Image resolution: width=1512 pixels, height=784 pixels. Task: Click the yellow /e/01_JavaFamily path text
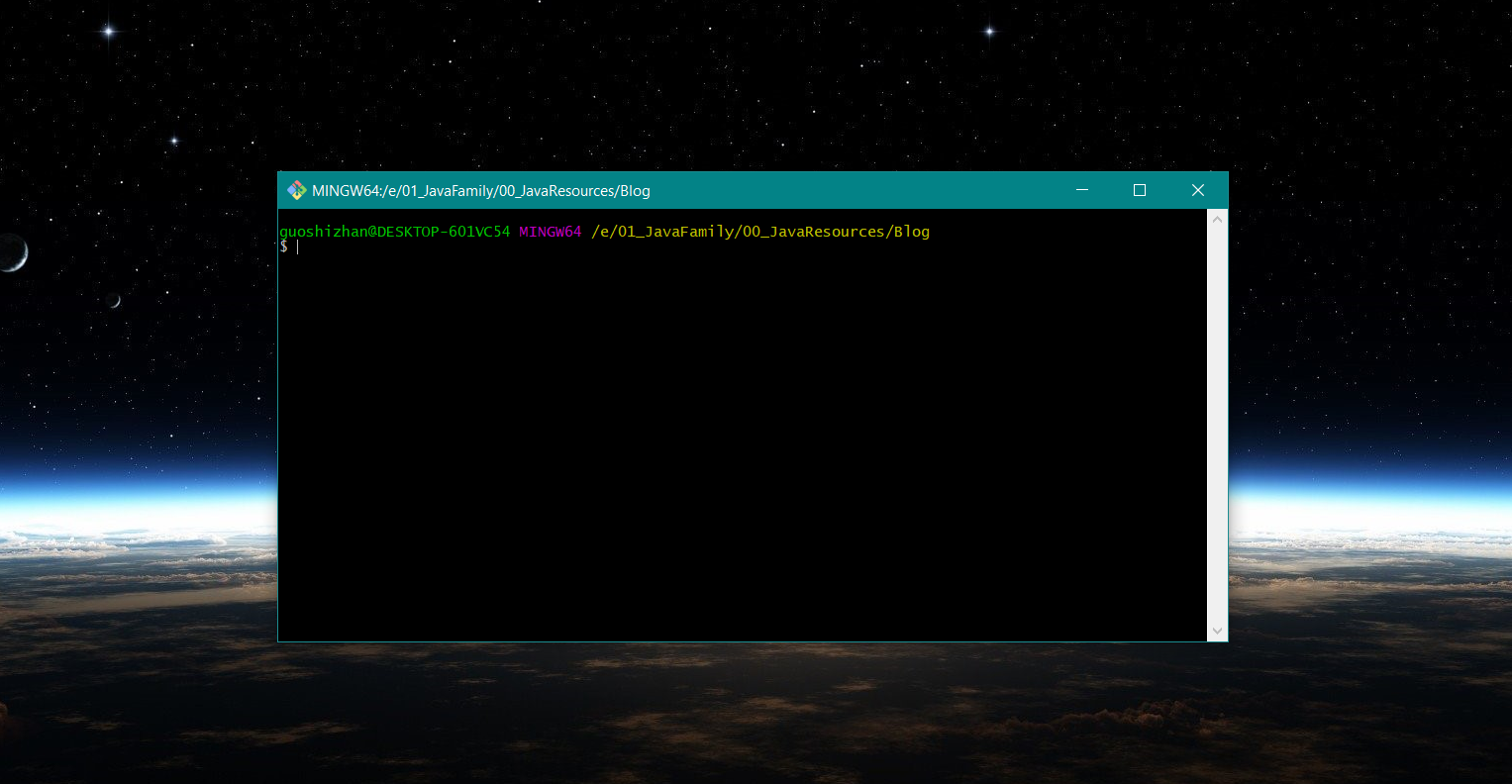759,232
